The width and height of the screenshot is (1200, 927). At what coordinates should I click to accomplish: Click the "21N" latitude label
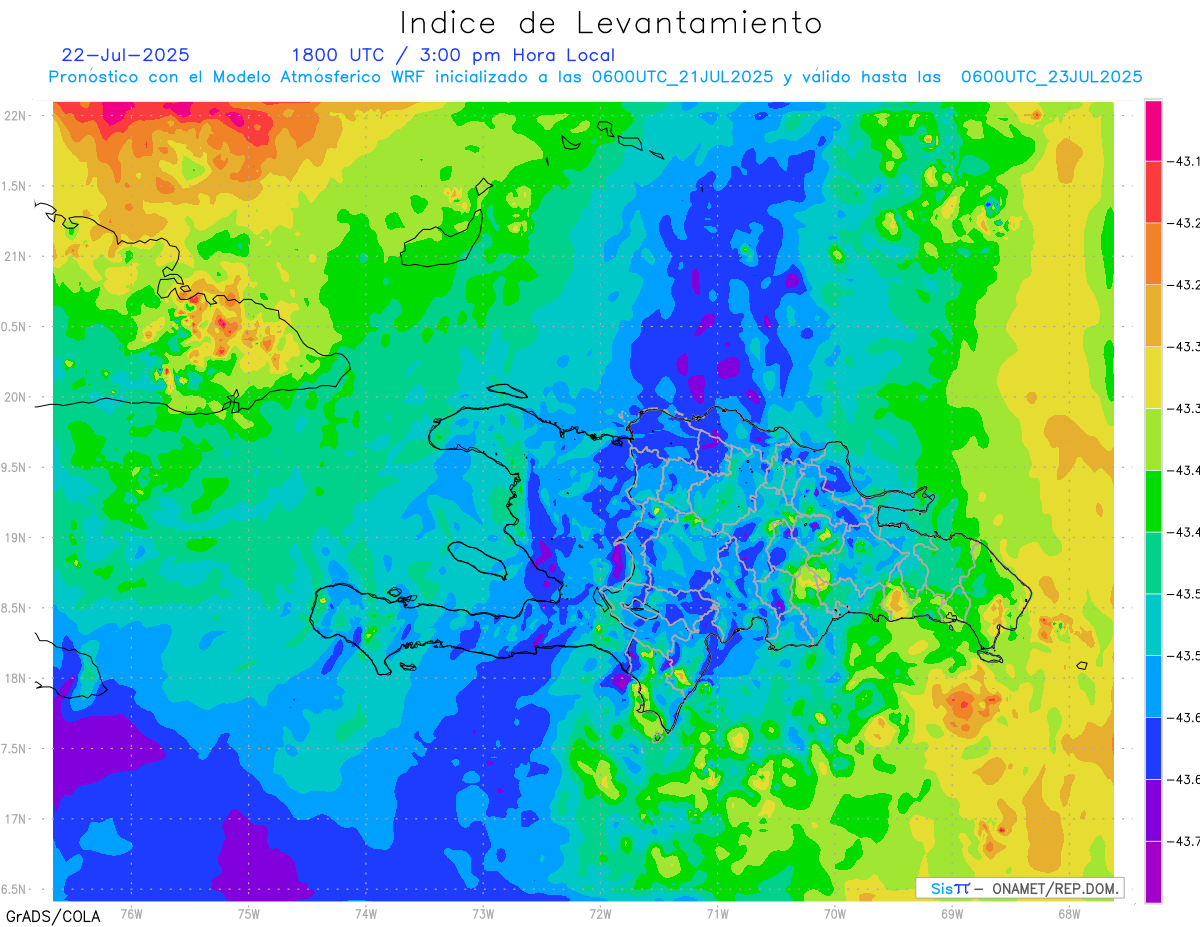pyautogui.click(x=15, y=257)
